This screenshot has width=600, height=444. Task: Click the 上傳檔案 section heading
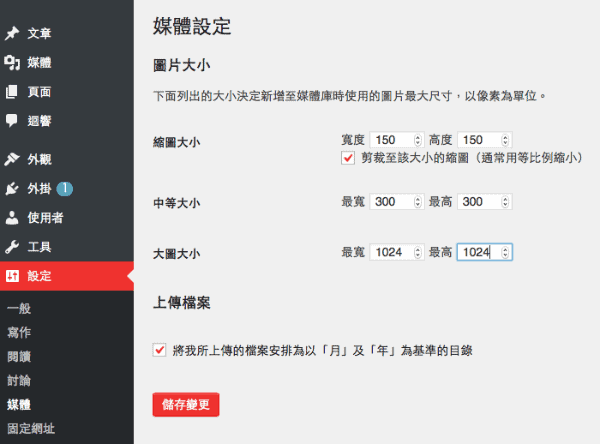[182, 303]
